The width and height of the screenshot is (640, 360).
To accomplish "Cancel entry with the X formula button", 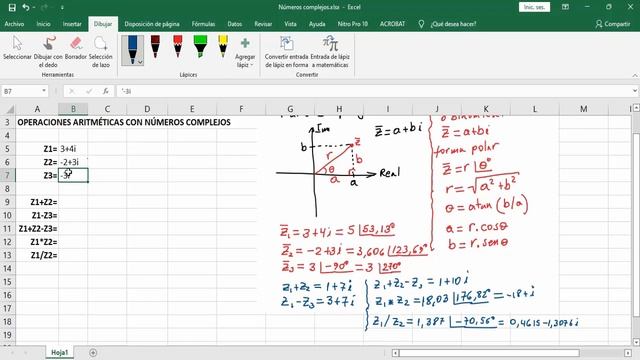I will [72, 91].
